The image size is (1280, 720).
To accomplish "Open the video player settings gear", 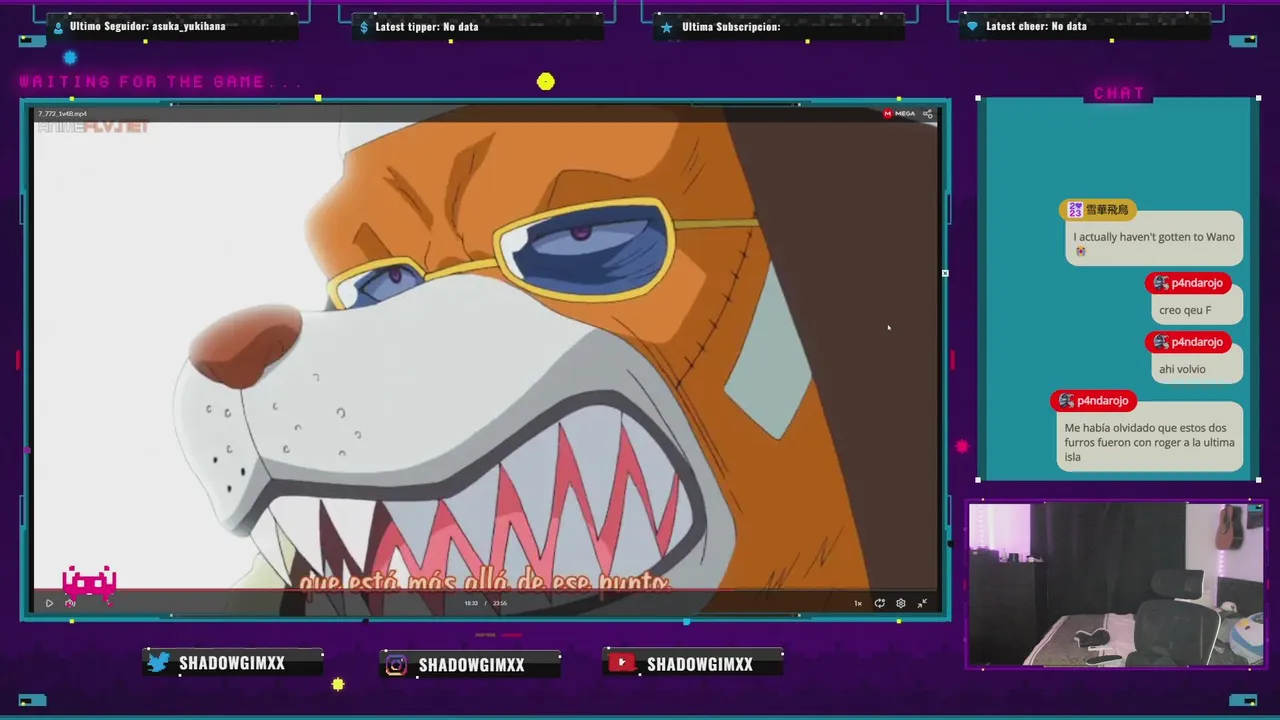I will [901, 603].
